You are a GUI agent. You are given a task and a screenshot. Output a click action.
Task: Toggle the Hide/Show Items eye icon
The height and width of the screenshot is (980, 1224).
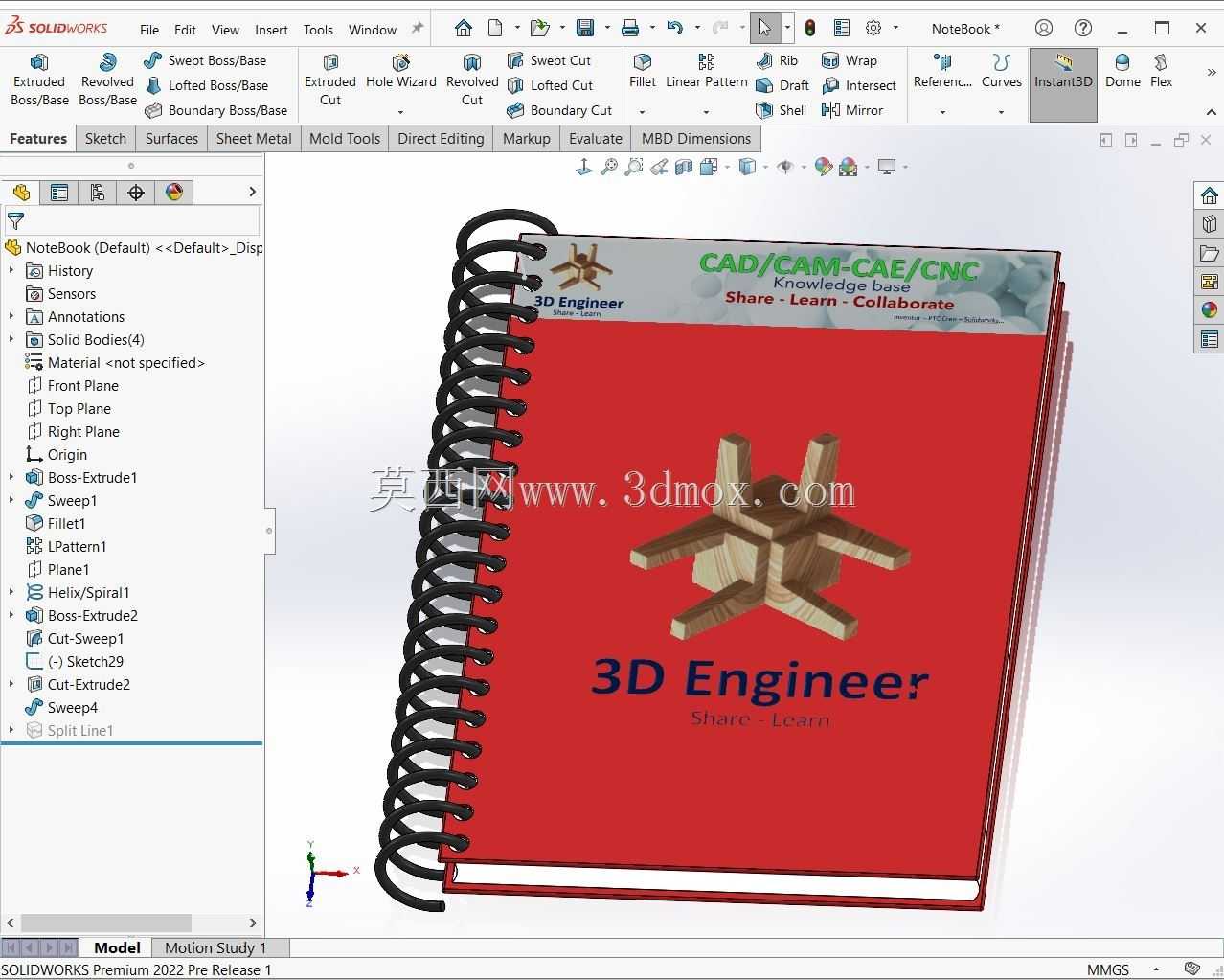point(784,167)
